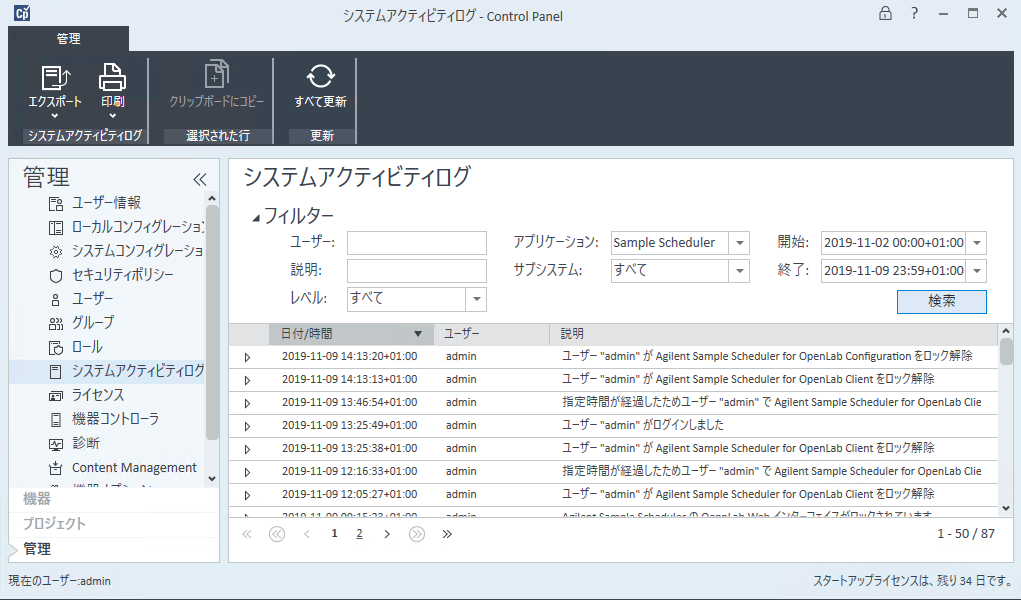Image resolution: width=1021 pixels, height=600 pixels.
Task: Open ローカルコンフィグレーション item
Action: pyautogui.click(x=126, y=227)
